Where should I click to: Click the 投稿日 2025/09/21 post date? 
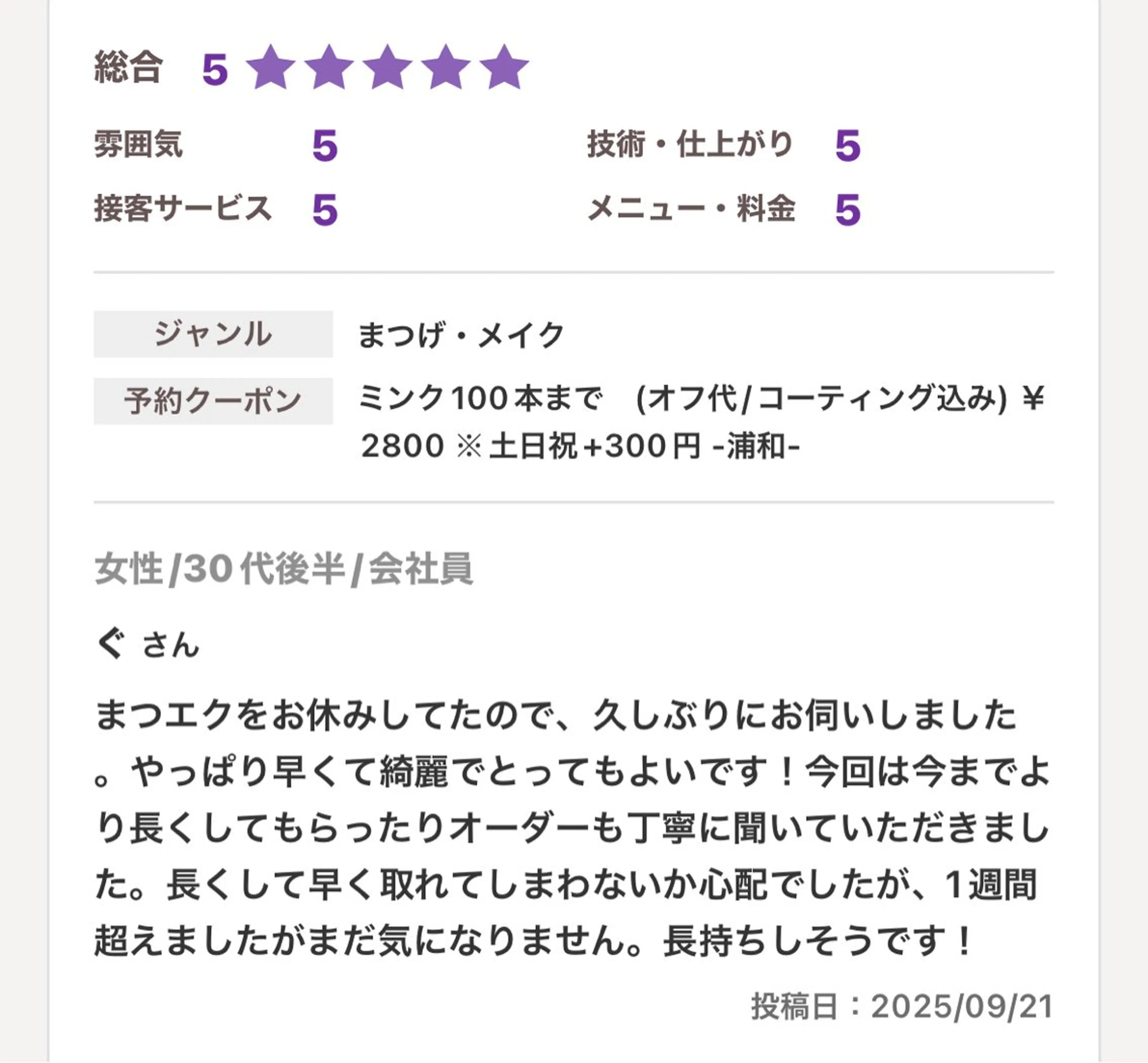902,1007
